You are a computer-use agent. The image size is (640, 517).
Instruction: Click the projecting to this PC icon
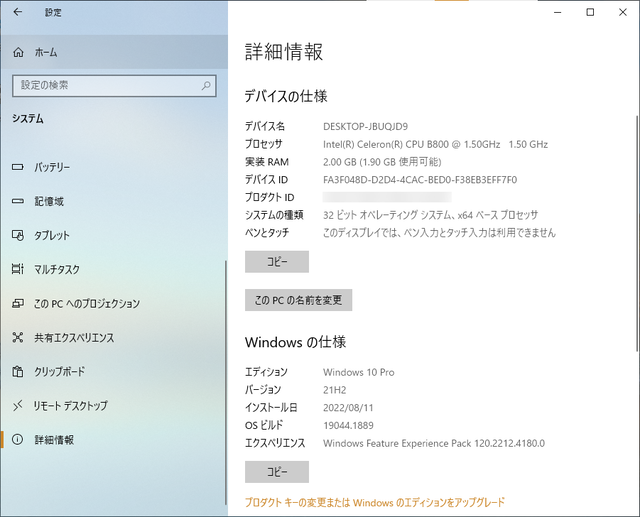point(18,304)
